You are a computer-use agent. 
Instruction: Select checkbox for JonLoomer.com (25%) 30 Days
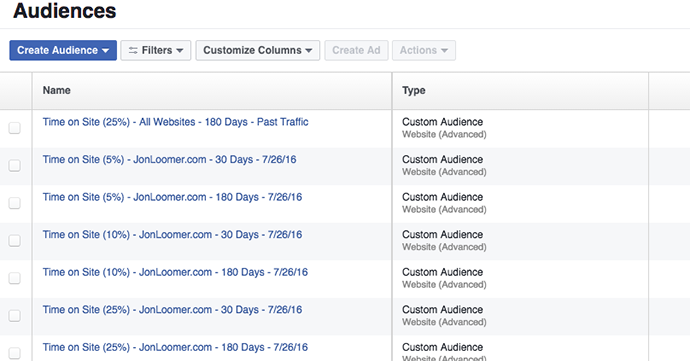coord(15,315)
